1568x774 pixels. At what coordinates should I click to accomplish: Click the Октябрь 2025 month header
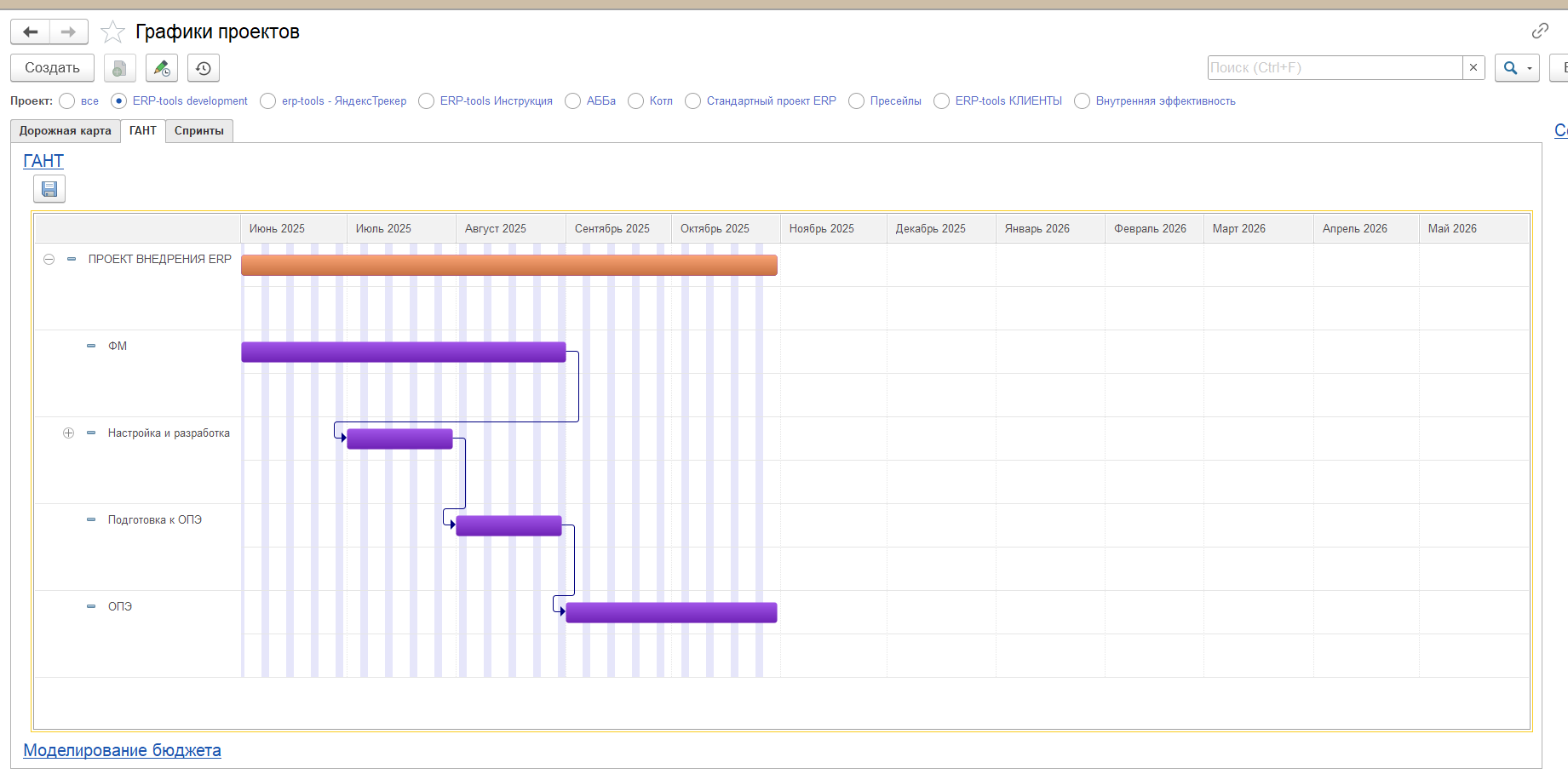point(726,229)
